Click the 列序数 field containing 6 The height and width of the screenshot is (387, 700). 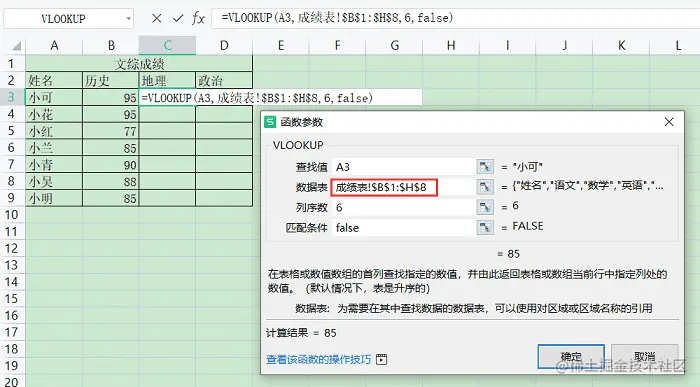tap(404, 207)
